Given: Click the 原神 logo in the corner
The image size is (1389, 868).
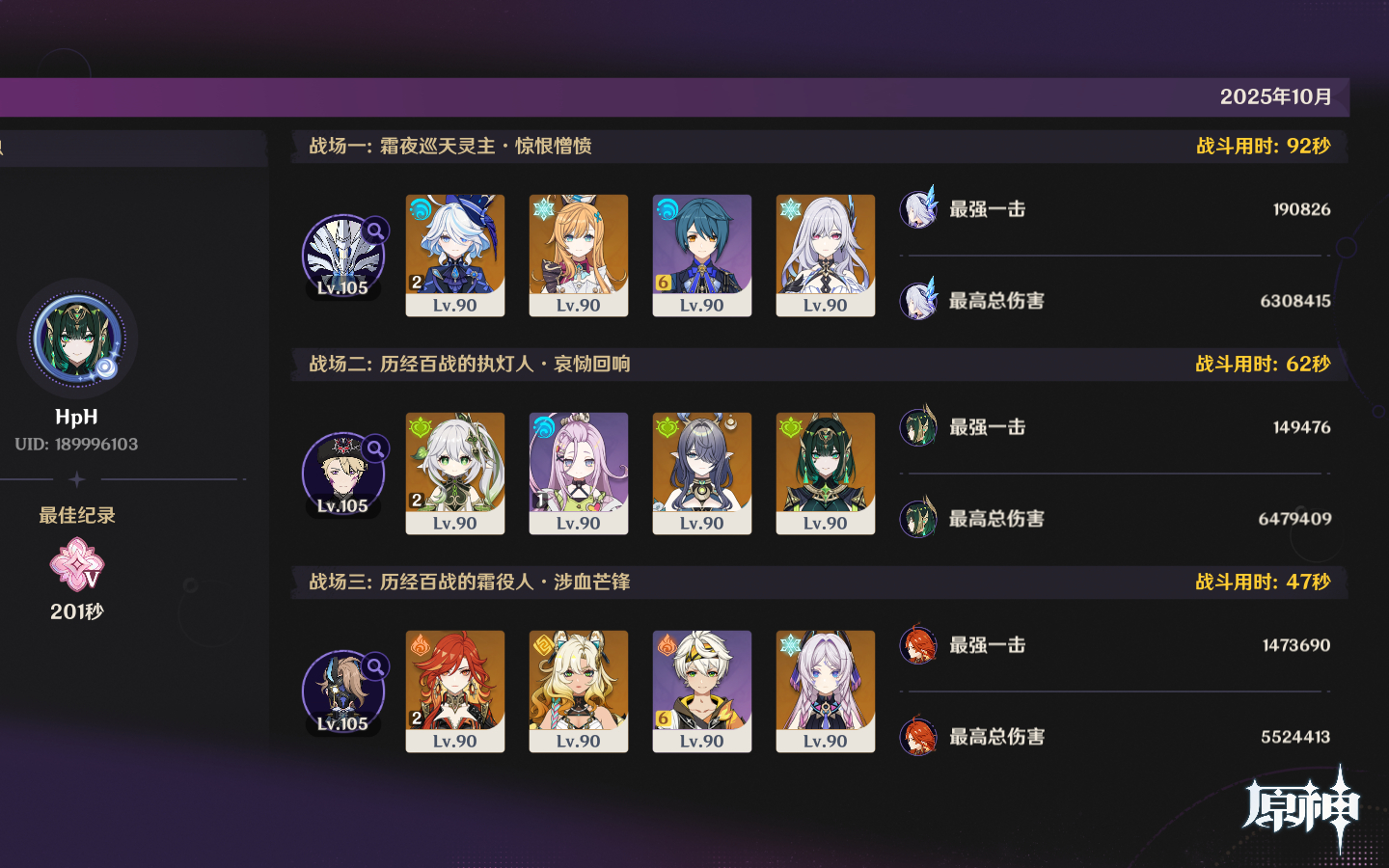Looking at the screenshot, I should [1302, 808].
